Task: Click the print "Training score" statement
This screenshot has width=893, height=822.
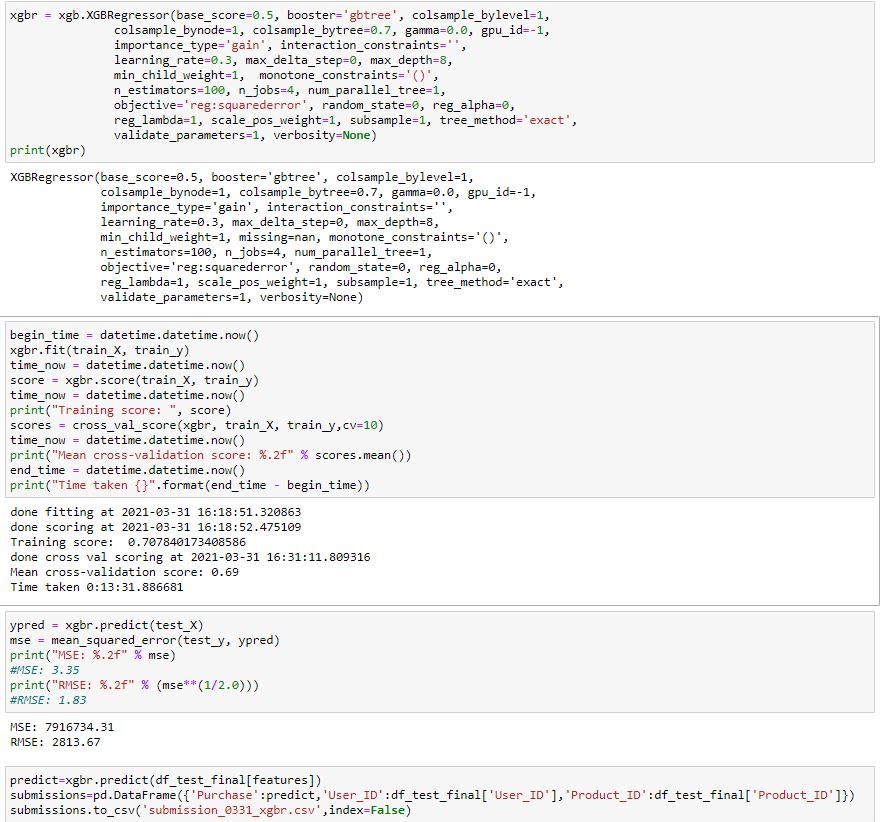Action: (120, 410)
